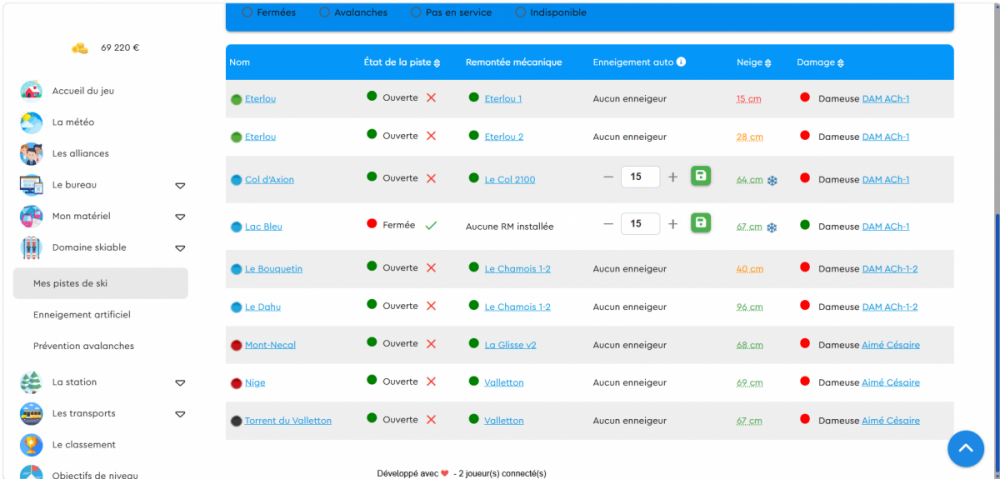The image size is (1000, 479).
Task: Expand the Le bureau menu arrow
Action: pyautogui.click(x=180, y=186)
